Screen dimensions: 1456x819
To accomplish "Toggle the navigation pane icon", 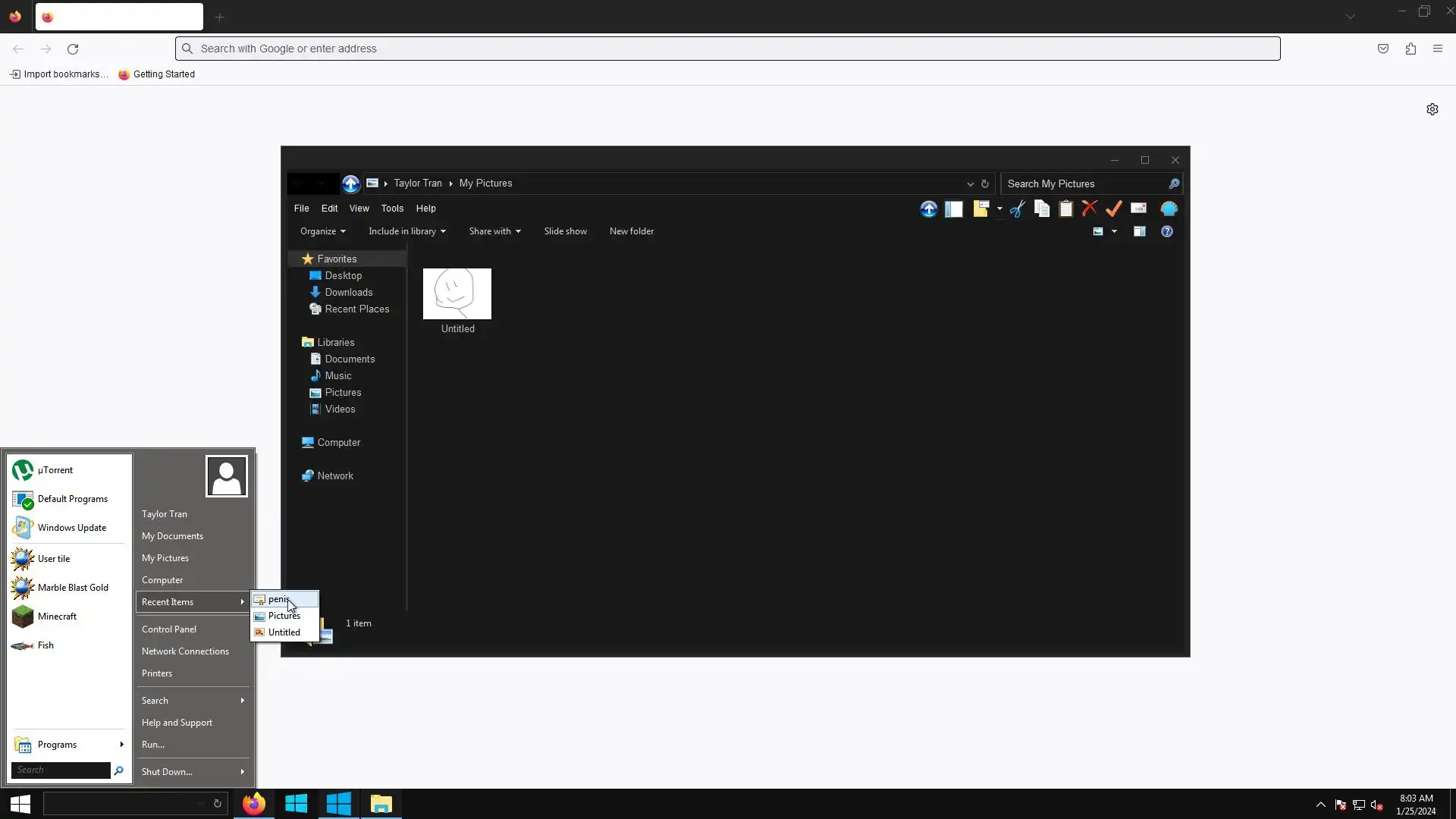I will pos(954,209).
